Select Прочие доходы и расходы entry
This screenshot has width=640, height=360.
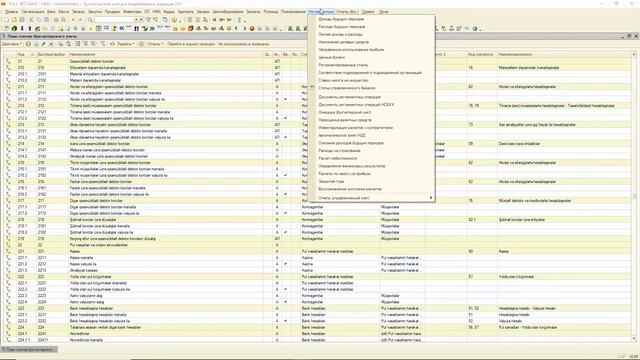pos(340,34)
